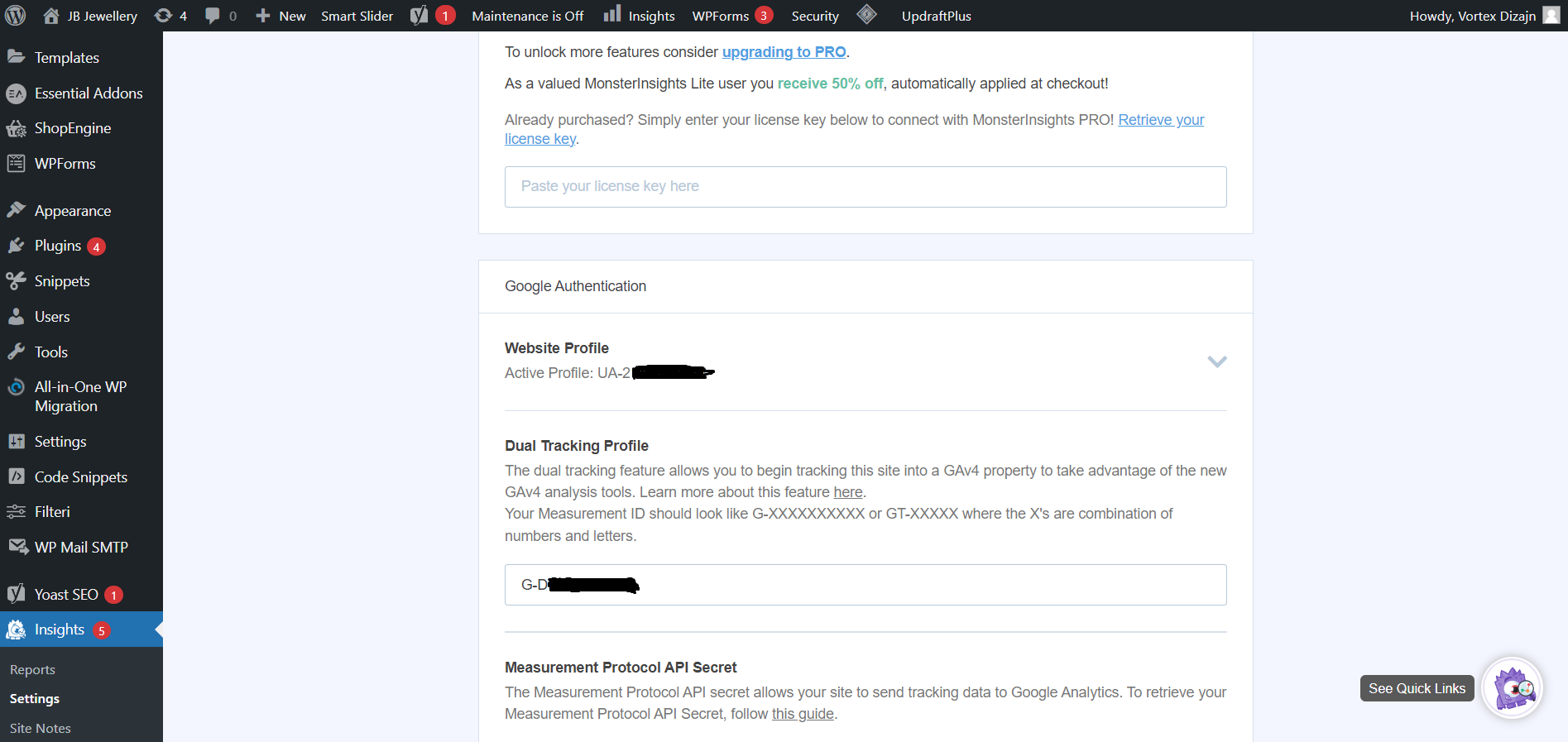Follow the upgrading to PRO link
Image resolution: width=1568 pixels, height=742 pixels.
(784, 52)
